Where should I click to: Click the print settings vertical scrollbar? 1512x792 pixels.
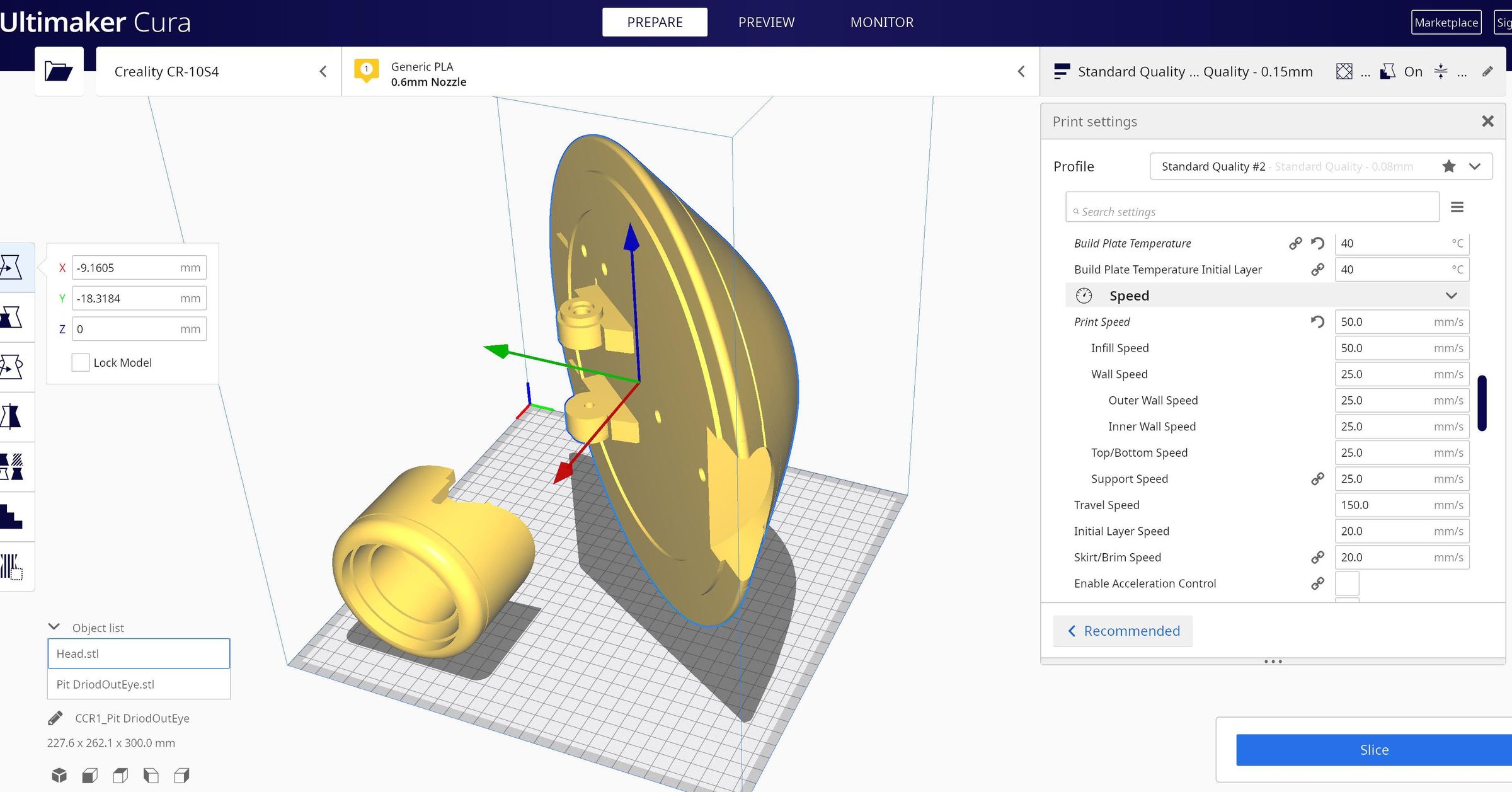click(1482, 403)
